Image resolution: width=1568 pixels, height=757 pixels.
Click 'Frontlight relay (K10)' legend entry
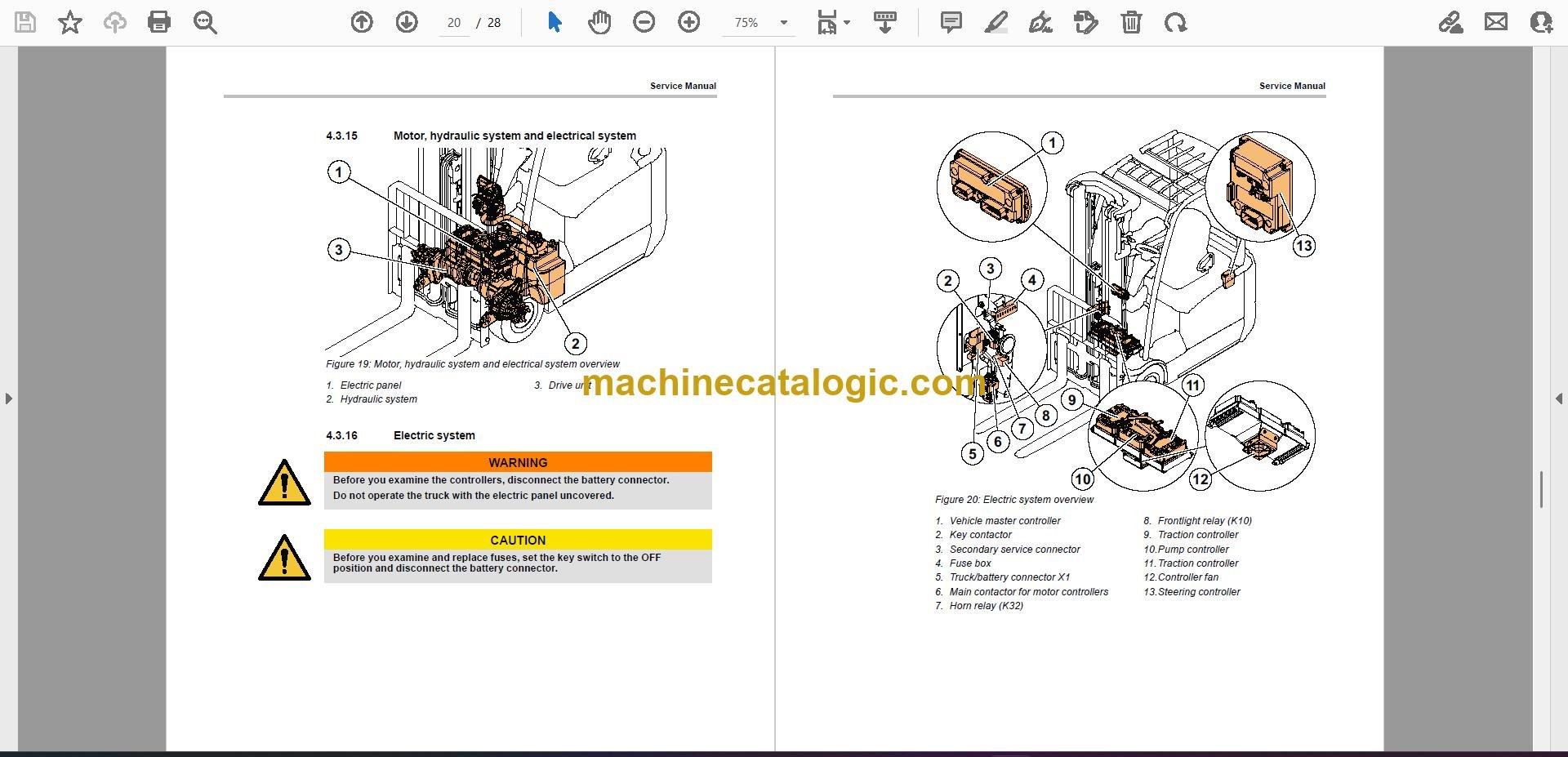pos(1197,520)
